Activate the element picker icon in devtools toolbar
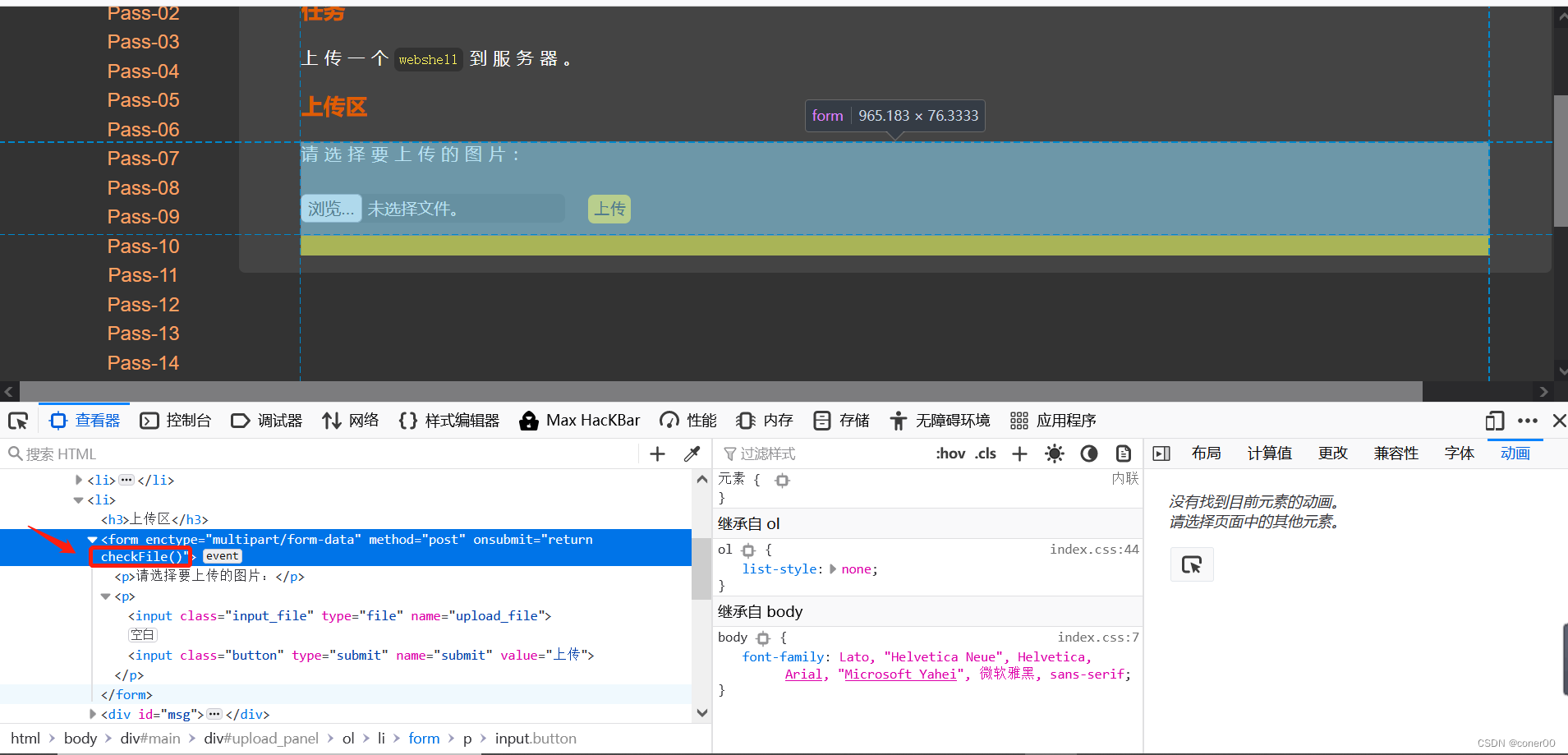The height and width of the screenshot is (755, 1568). coord(18,421)
